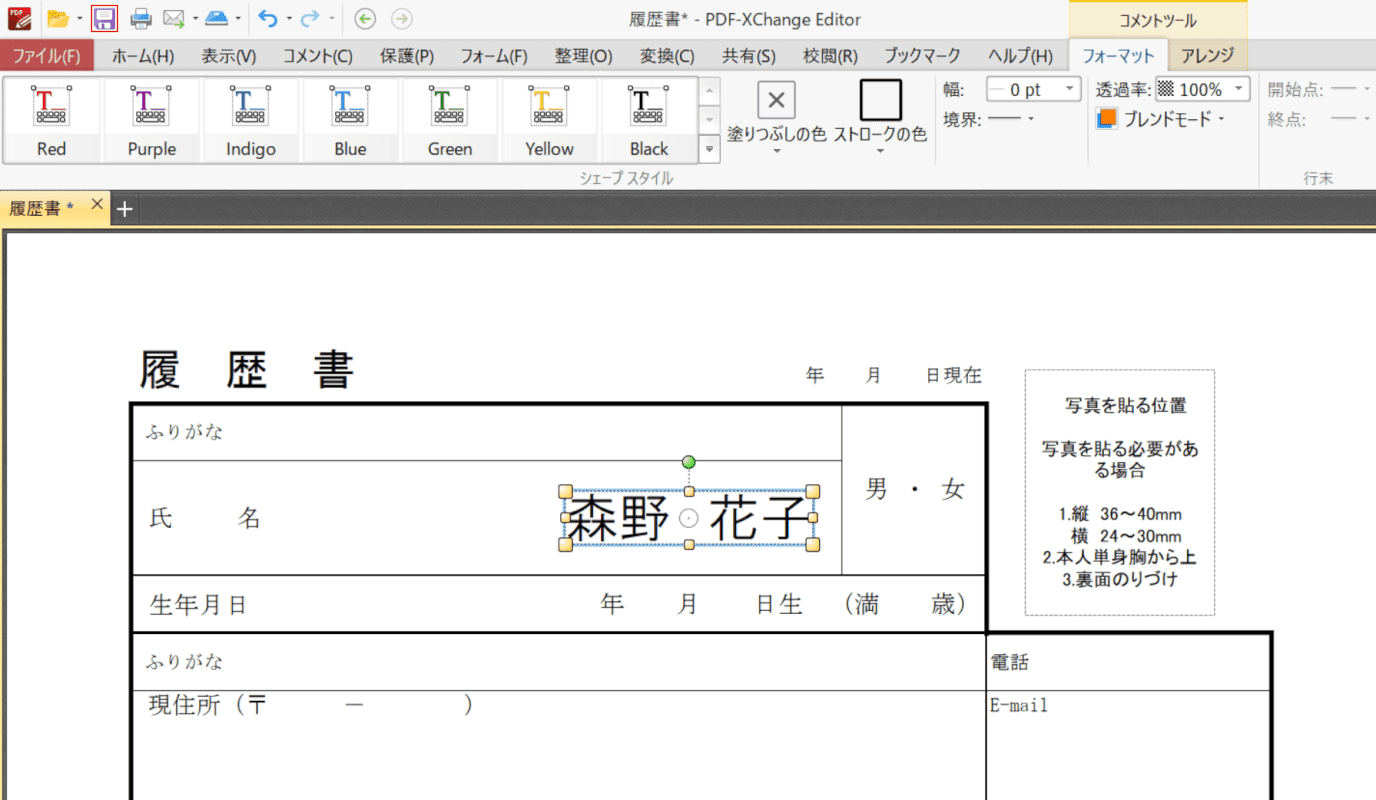Open the 塗りつぶしの色 dropdown arrow

(776, 151)
